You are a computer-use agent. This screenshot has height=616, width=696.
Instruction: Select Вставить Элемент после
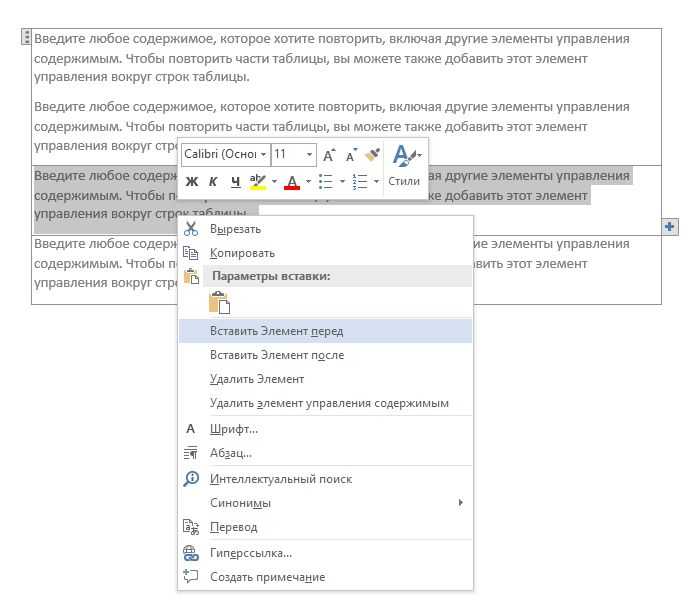(325, 355)
